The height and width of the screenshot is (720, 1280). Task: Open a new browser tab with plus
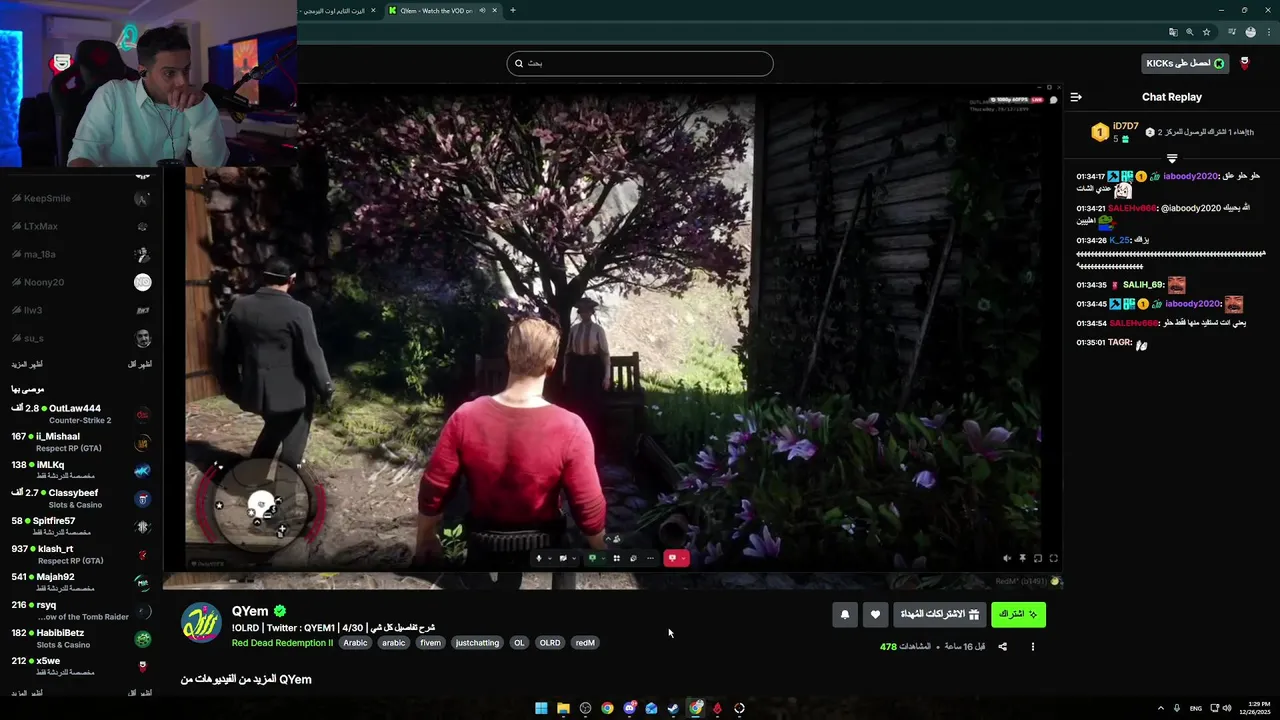pos(513,10)
